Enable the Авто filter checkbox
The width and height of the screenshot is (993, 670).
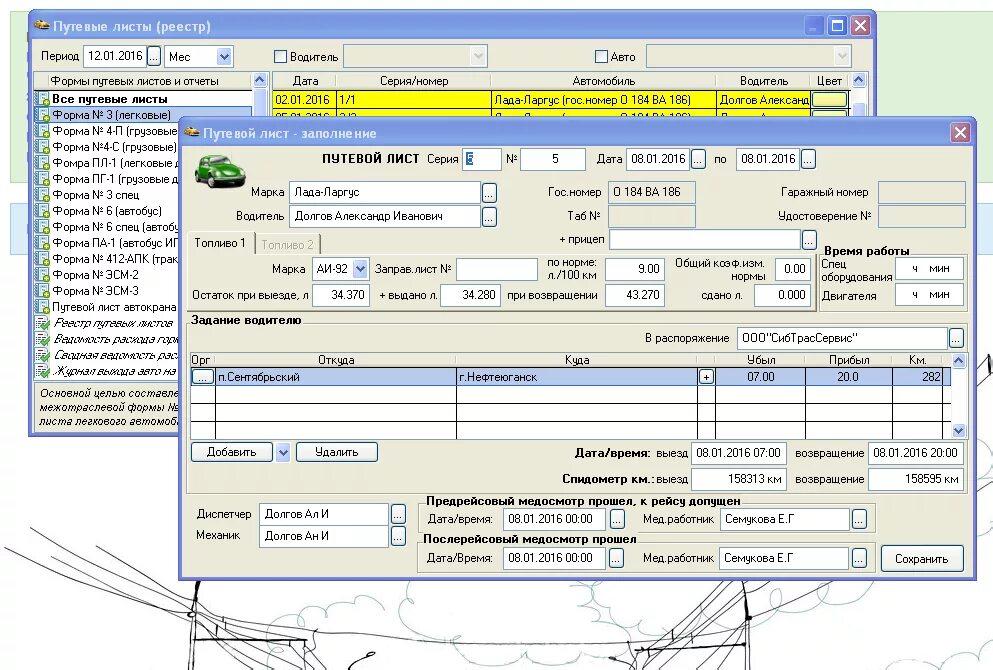click(x=601, y=57)
